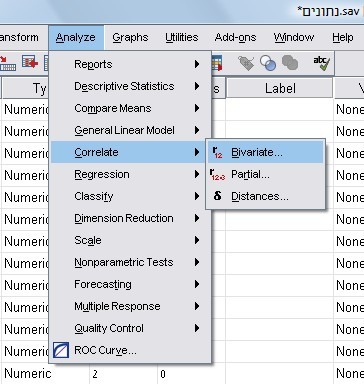Click the Transform menu
Viewport: 364px width, 384px height.
point(19,37)
